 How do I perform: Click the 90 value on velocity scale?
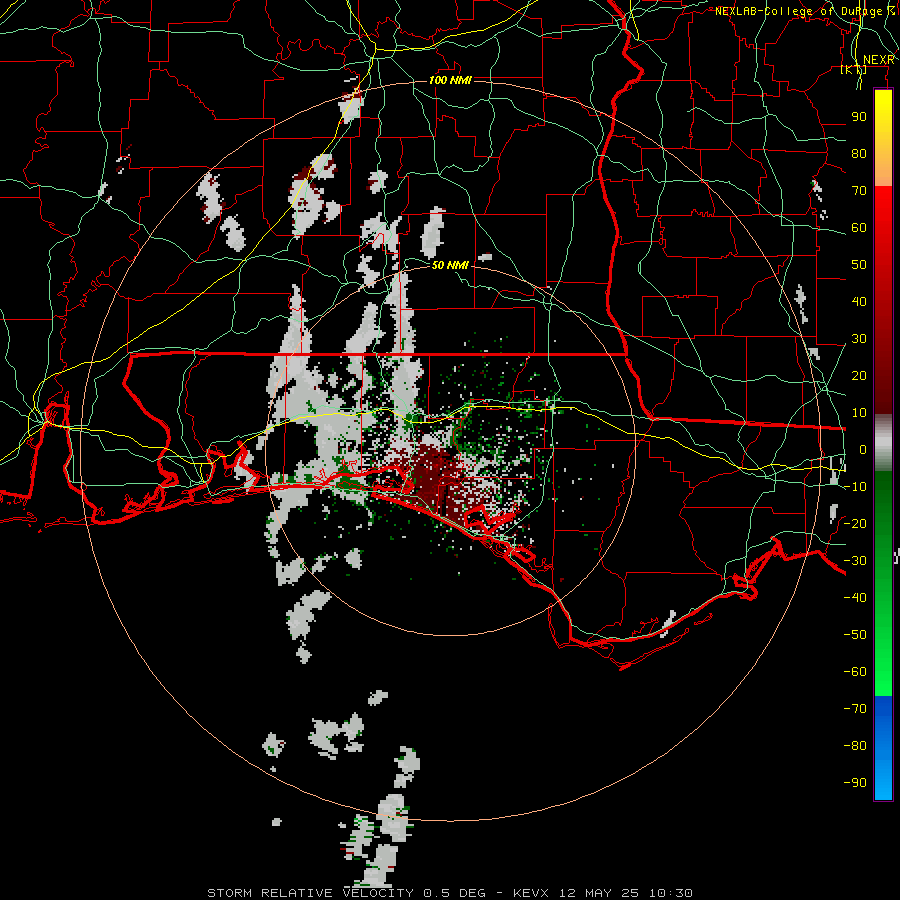(859, 117)
